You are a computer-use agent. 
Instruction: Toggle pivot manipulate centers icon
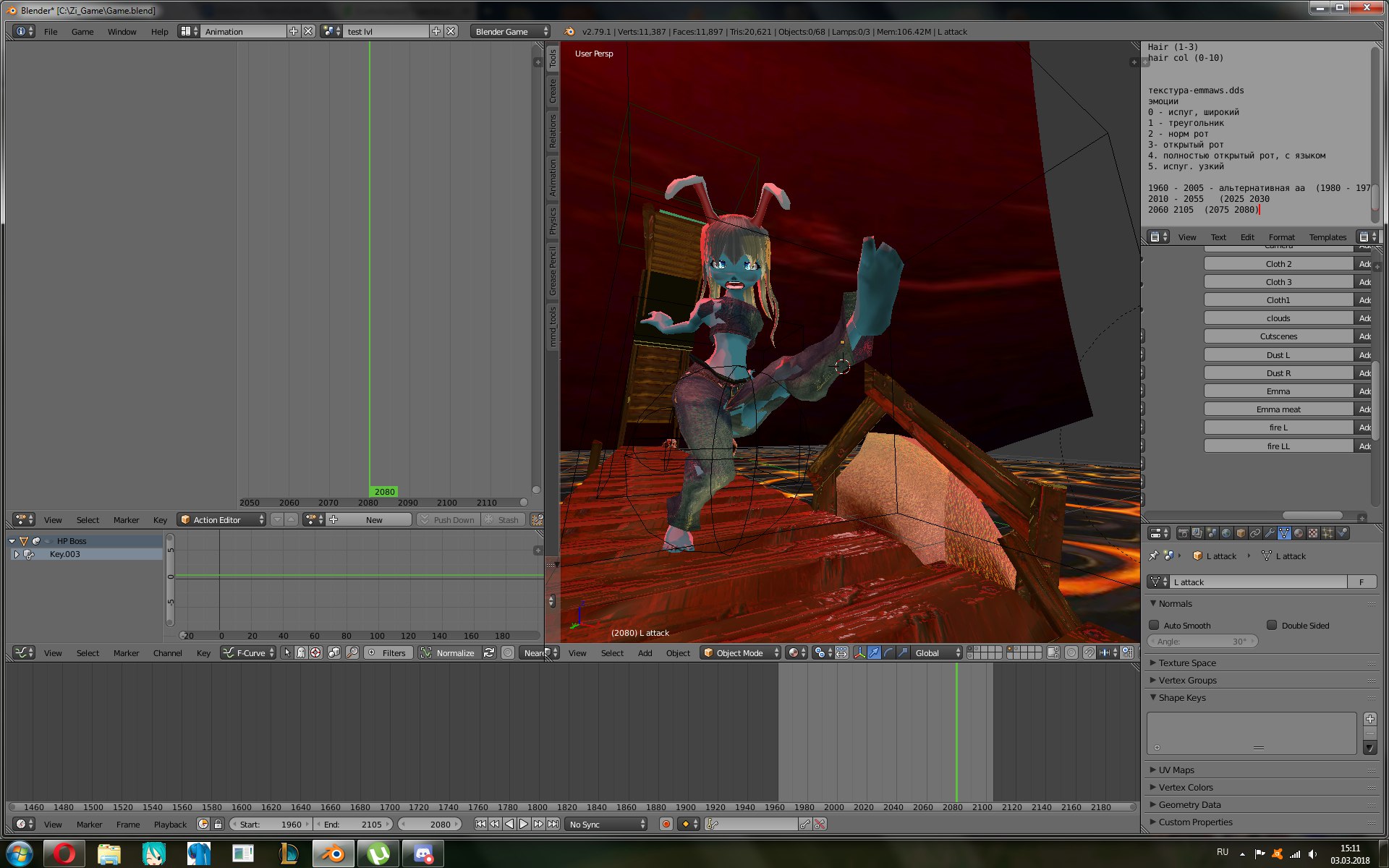coord(841,652)
